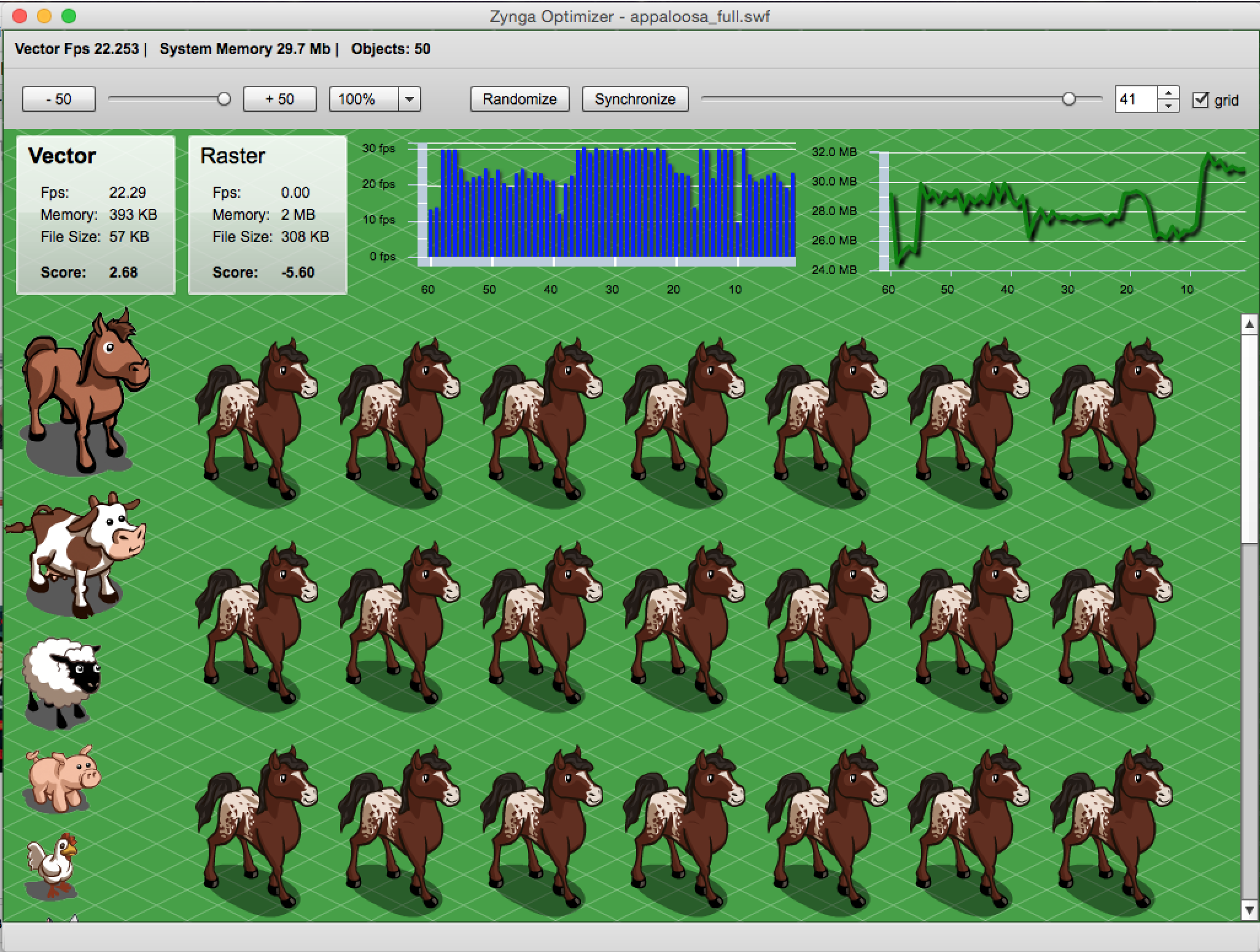
Task: Click the Vector Fps 22.253 status text
Action: coord(77,49)
